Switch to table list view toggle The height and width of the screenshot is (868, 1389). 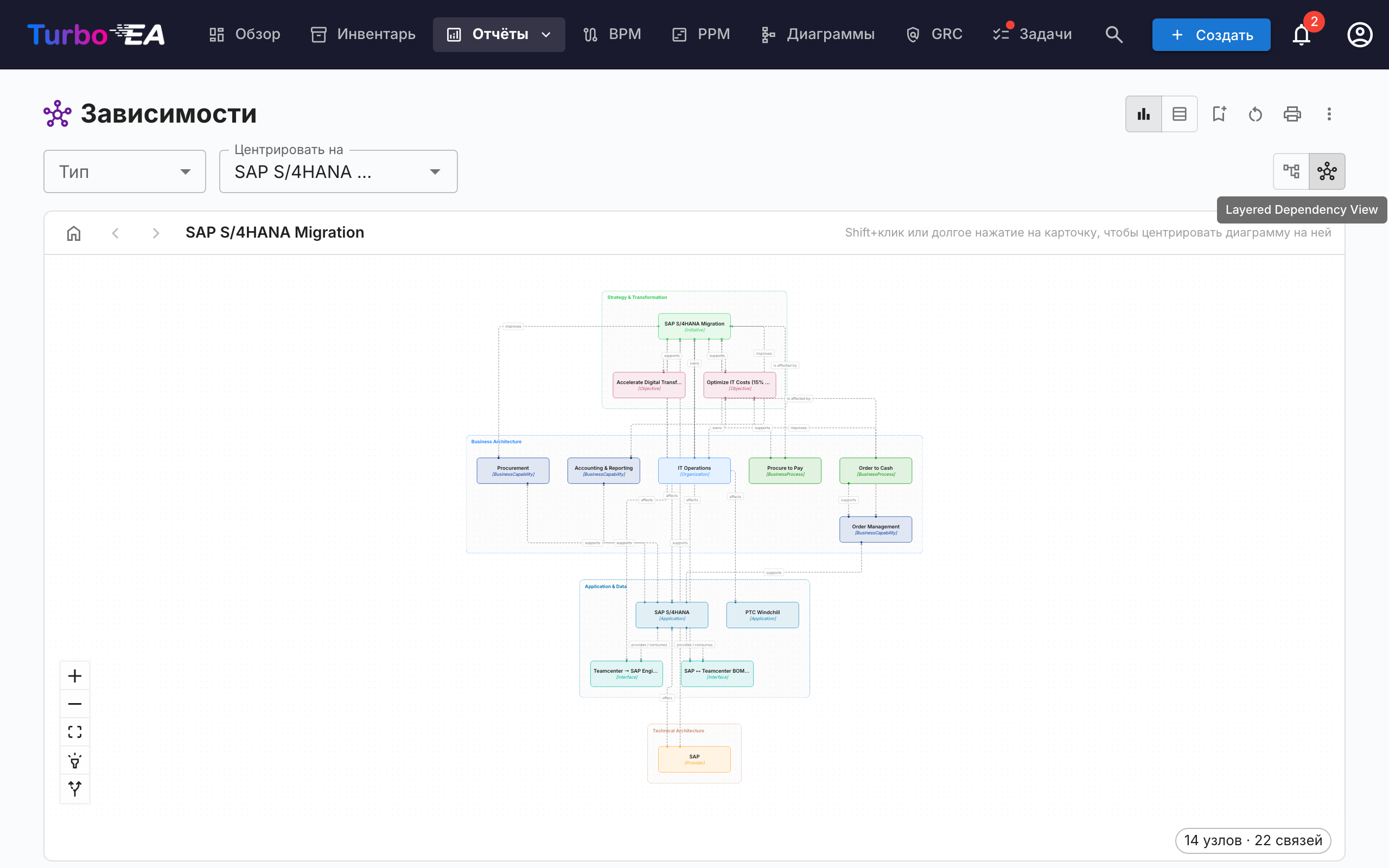(x=1179, y=114)
